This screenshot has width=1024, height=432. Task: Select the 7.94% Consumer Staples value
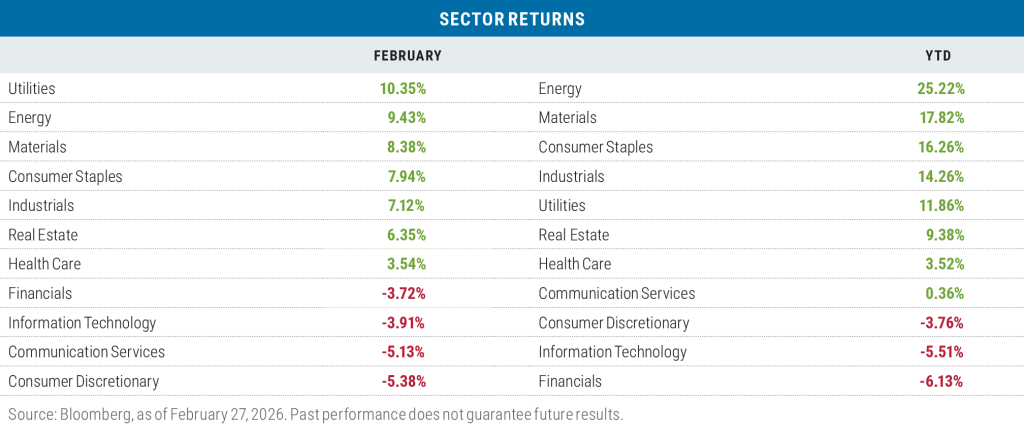click(x=405, y=176)
